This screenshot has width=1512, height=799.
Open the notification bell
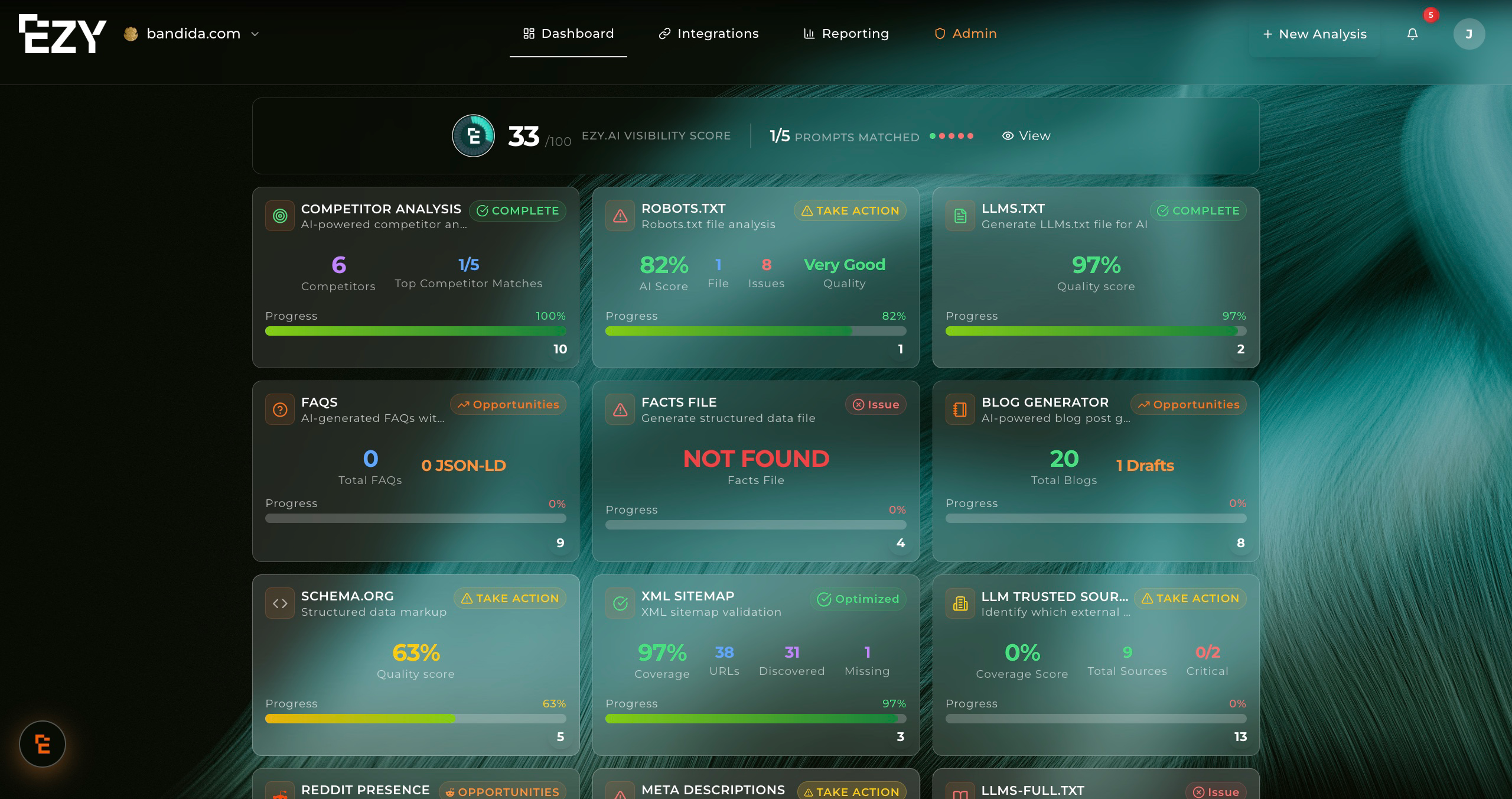(1412, 34)
